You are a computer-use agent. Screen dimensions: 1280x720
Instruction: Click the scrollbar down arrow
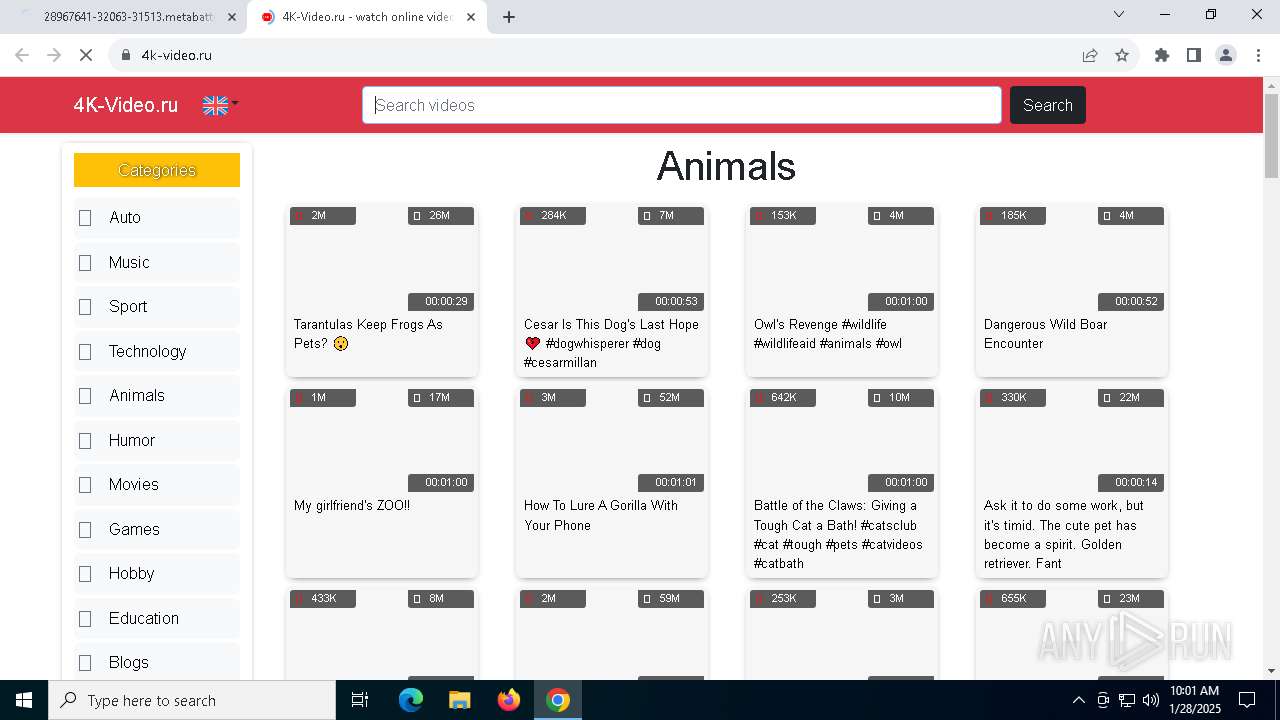tap(1271, 671)
